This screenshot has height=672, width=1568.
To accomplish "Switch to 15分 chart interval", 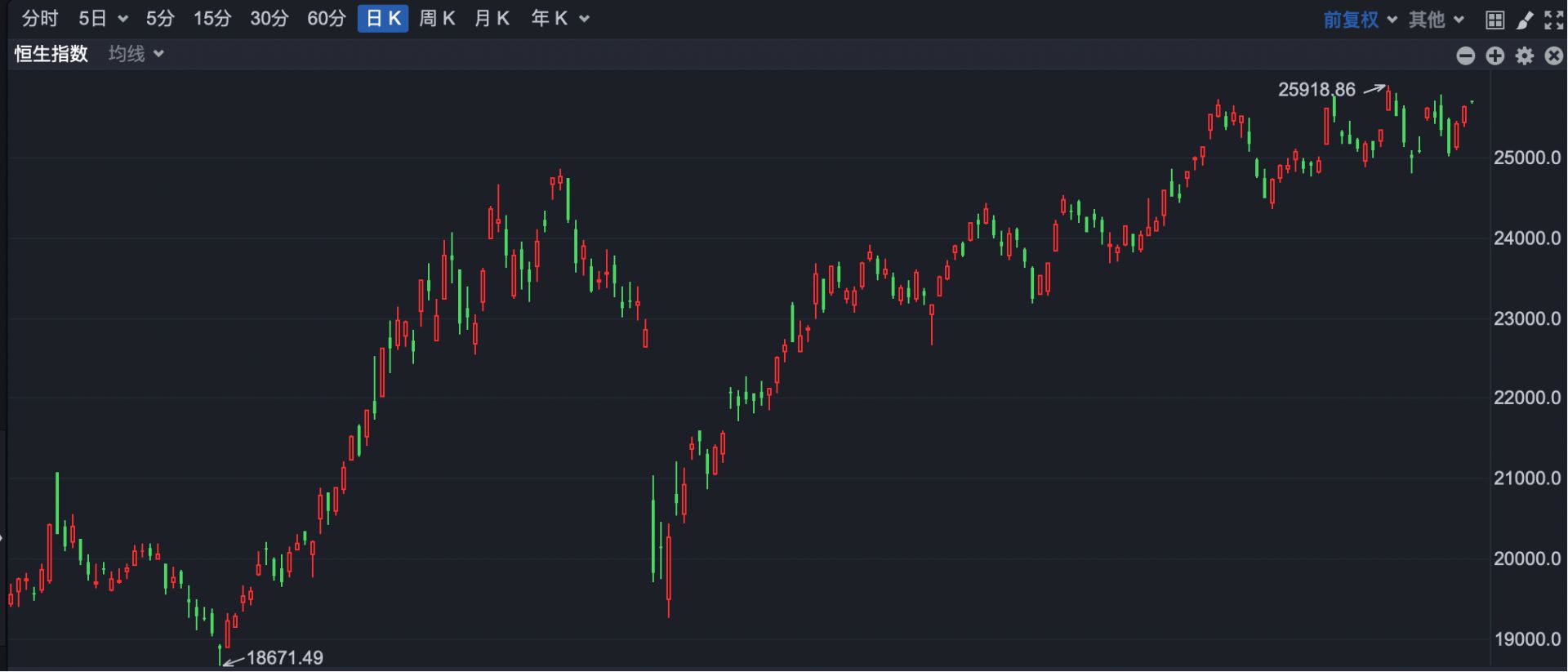I will 212,19.
